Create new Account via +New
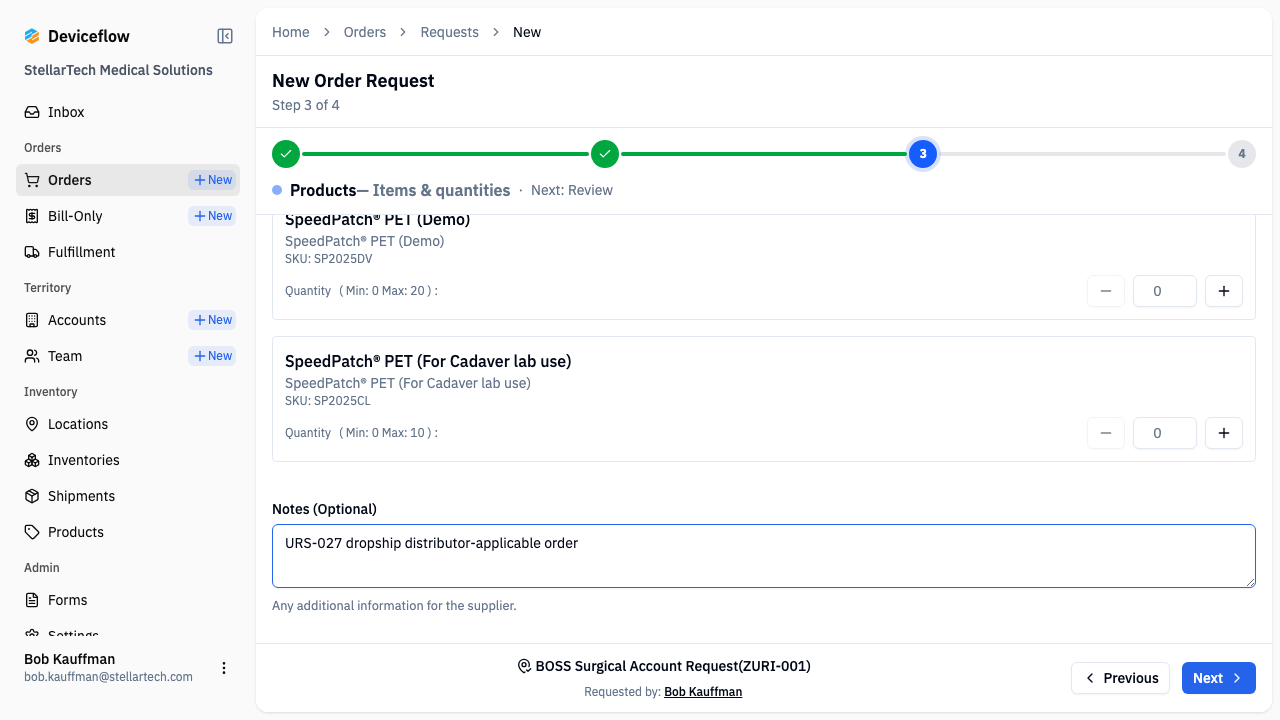The height and width of the screenshot is (720, 1280). point(213,320)
